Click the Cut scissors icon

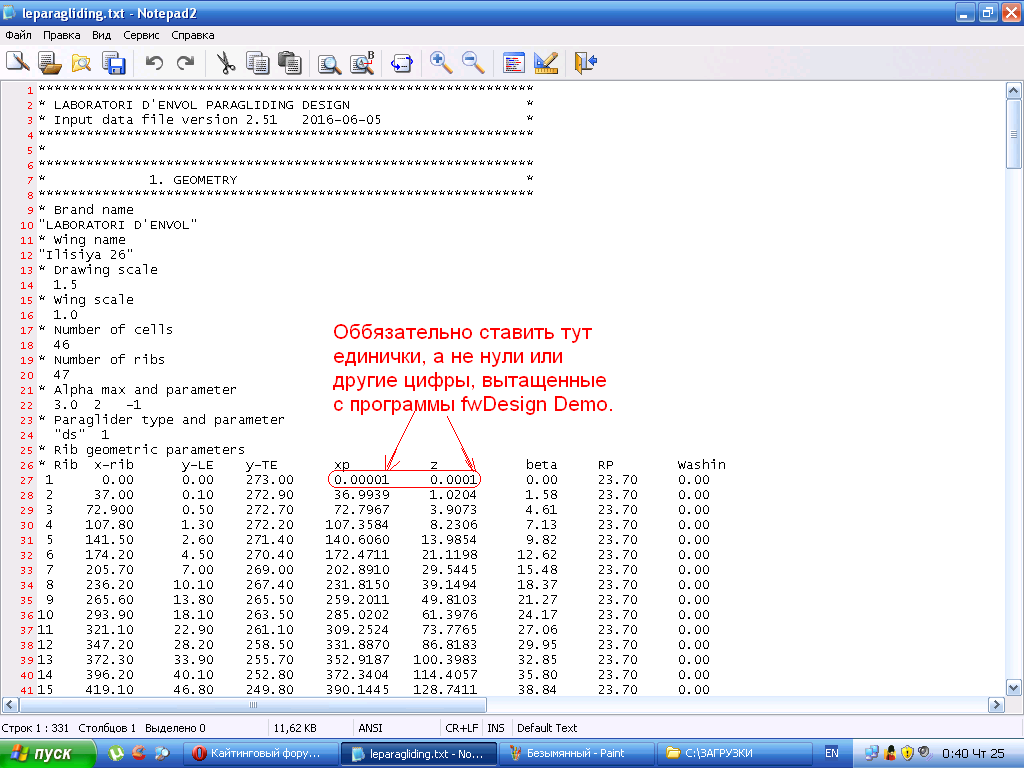pyautogui.click(x=225, y=63)
